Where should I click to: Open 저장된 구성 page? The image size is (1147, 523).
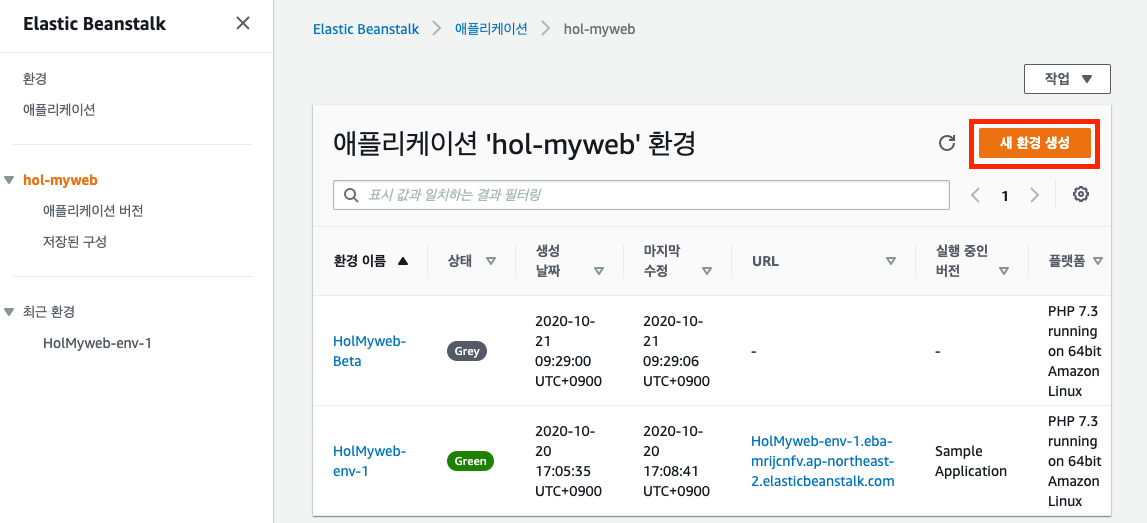coord(75,242)
